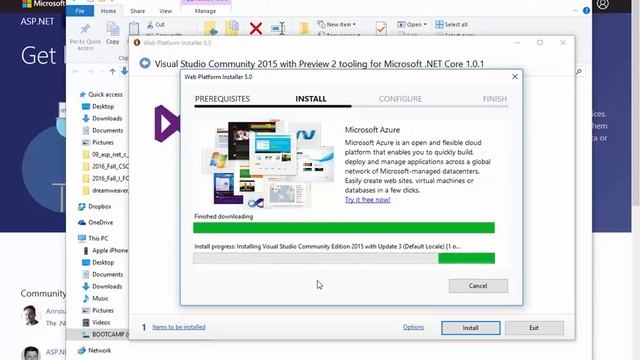Switch to the Share ribbon tab
The image size is (640, 360).
pyautogui.click(x=138, y=11)
